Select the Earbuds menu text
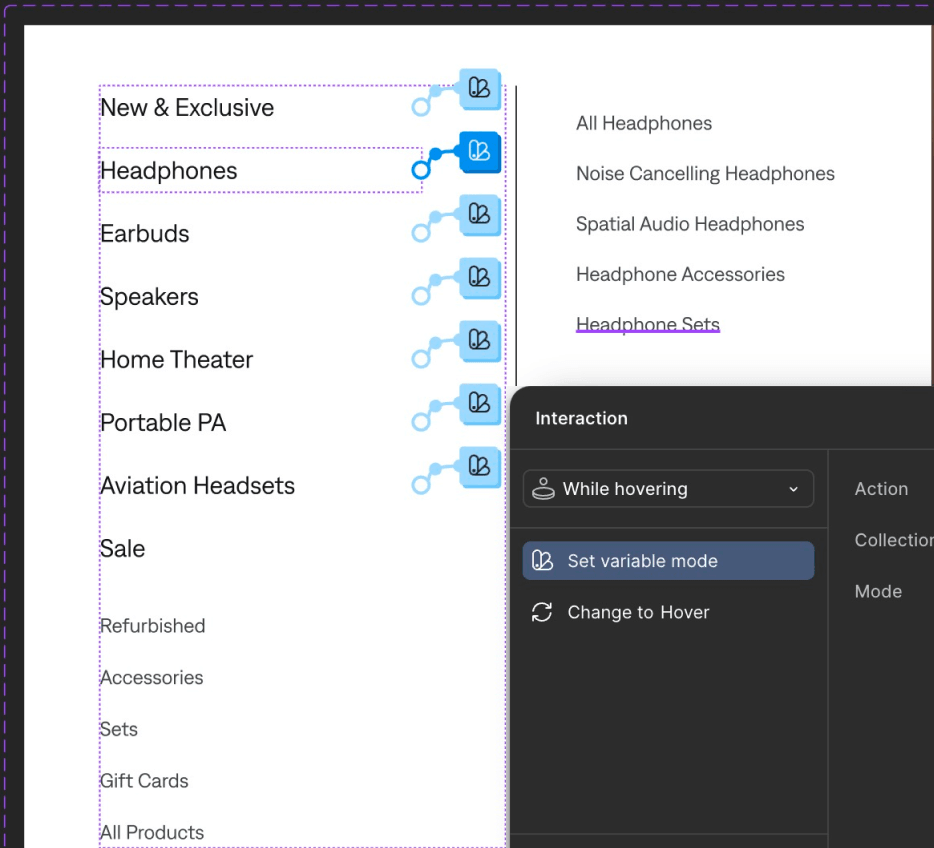The height and width of the screenshot is (848, 934). tap(145, 234)
